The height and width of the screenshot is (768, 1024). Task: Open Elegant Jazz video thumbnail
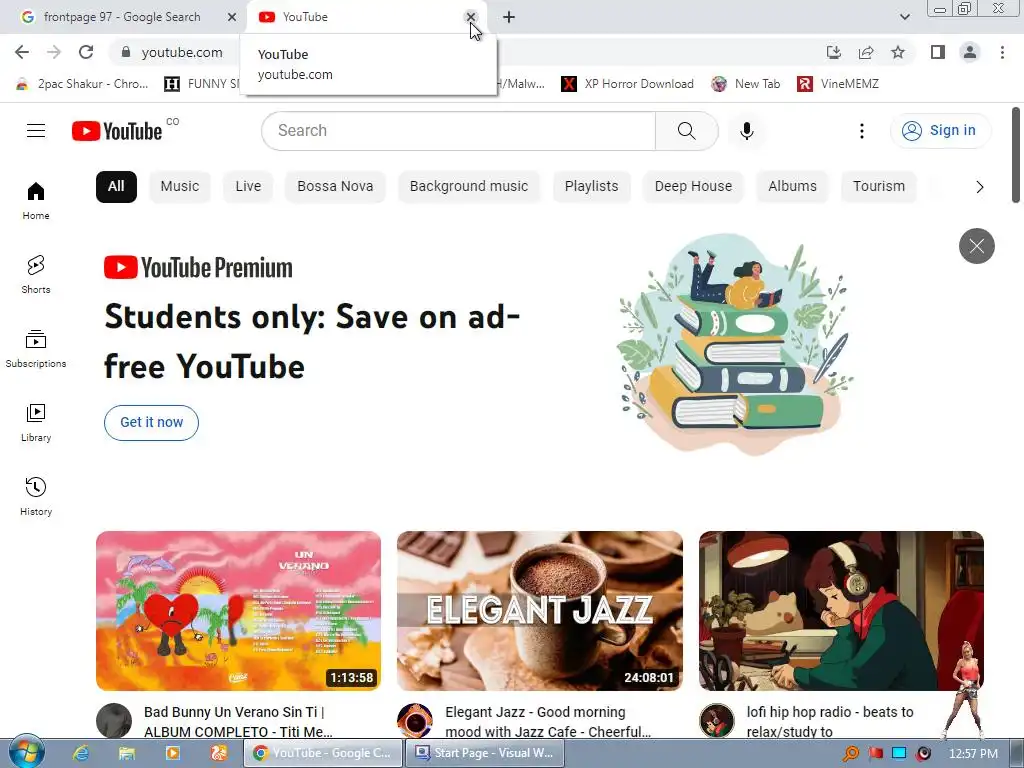[x=539, y=611]
